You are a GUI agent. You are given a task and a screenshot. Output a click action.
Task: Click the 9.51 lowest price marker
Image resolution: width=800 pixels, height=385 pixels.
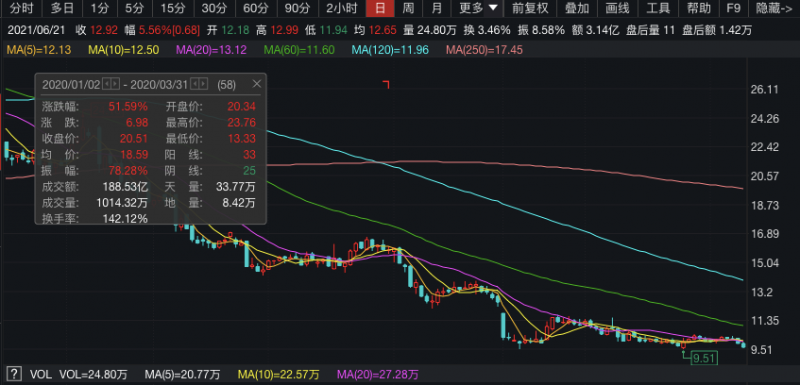[x=705, y=358]
